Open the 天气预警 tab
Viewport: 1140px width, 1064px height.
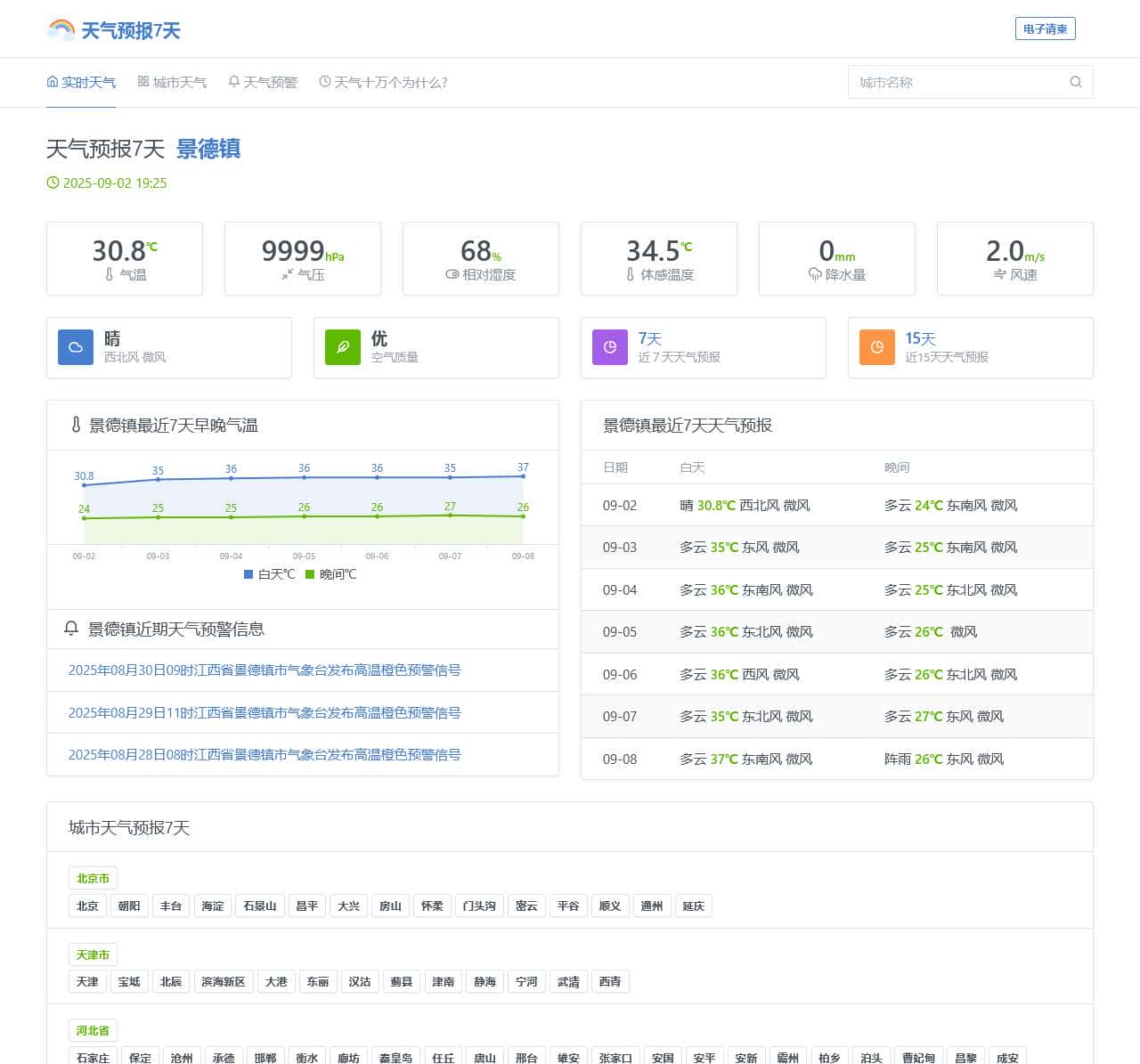click(263, 82)
